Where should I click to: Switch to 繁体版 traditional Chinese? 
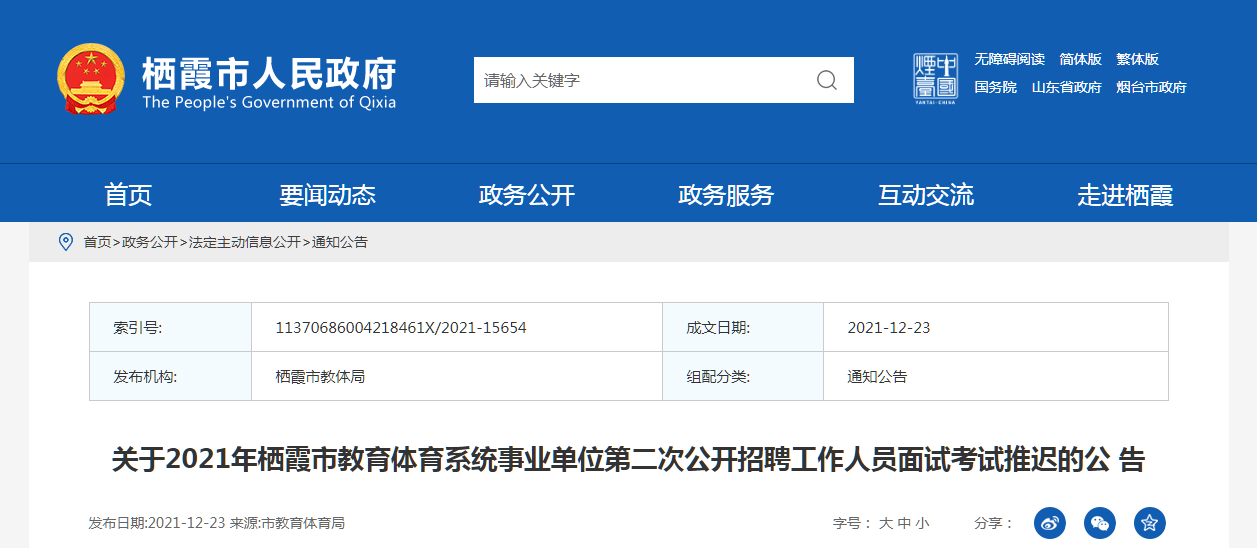[x=1138, y=59]
